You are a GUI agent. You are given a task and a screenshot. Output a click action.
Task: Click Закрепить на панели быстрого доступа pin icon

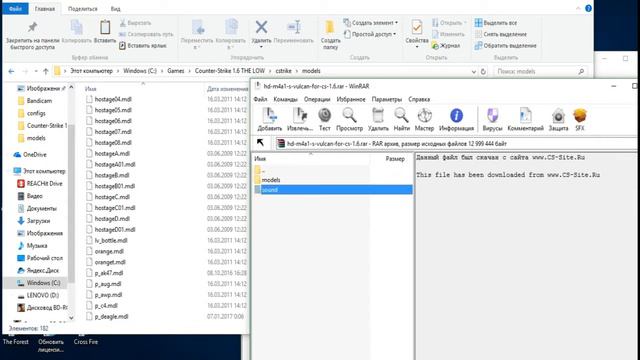[x=32, y=27]
